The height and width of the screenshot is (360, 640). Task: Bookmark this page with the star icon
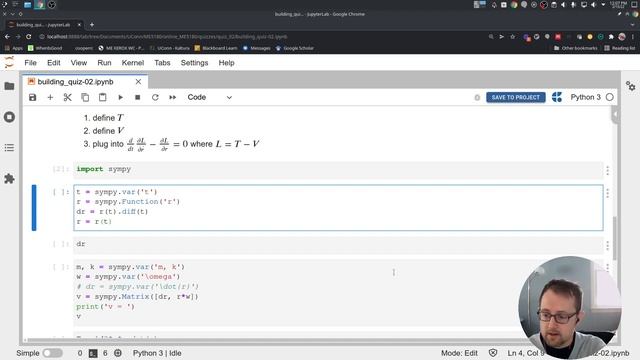tap(513, 37)
